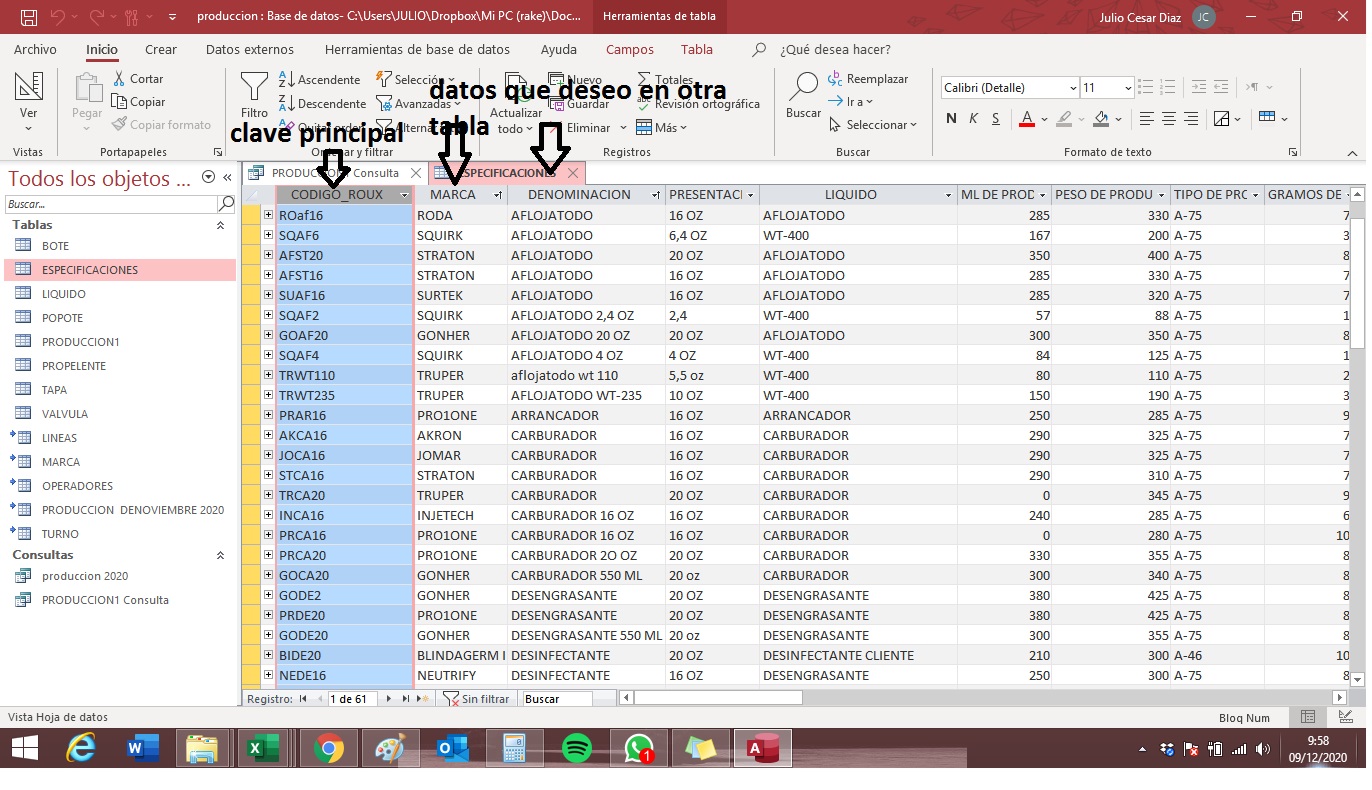The width and height of the screenshot is (1372, 790).
Task: Open the Ir a dropdown
Action: tap(851, 102)
